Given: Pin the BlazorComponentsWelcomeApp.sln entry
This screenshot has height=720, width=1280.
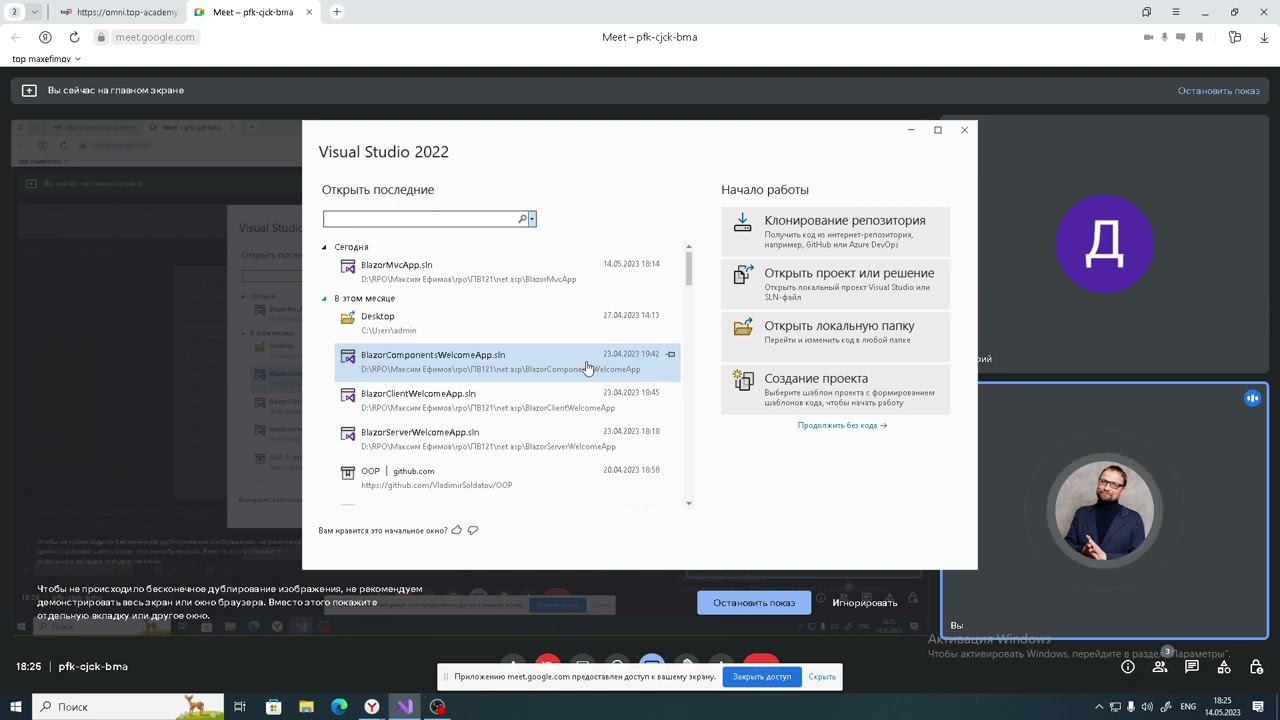Looking at the screenshot, I should coord(671,354).
